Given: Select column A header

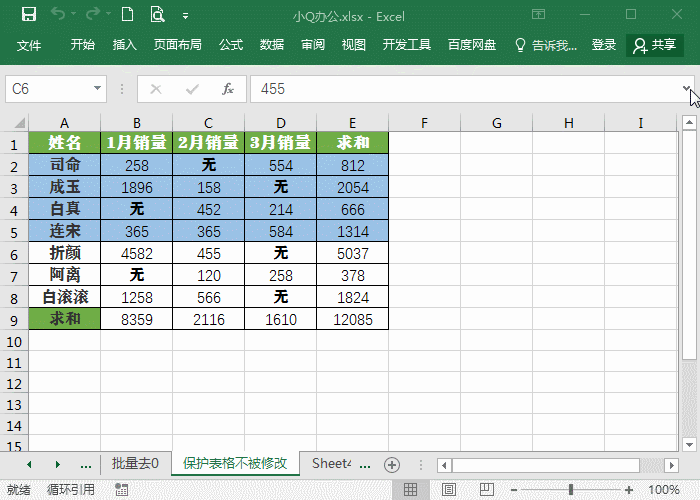Looking at the screenshot, I should (64, 123).
